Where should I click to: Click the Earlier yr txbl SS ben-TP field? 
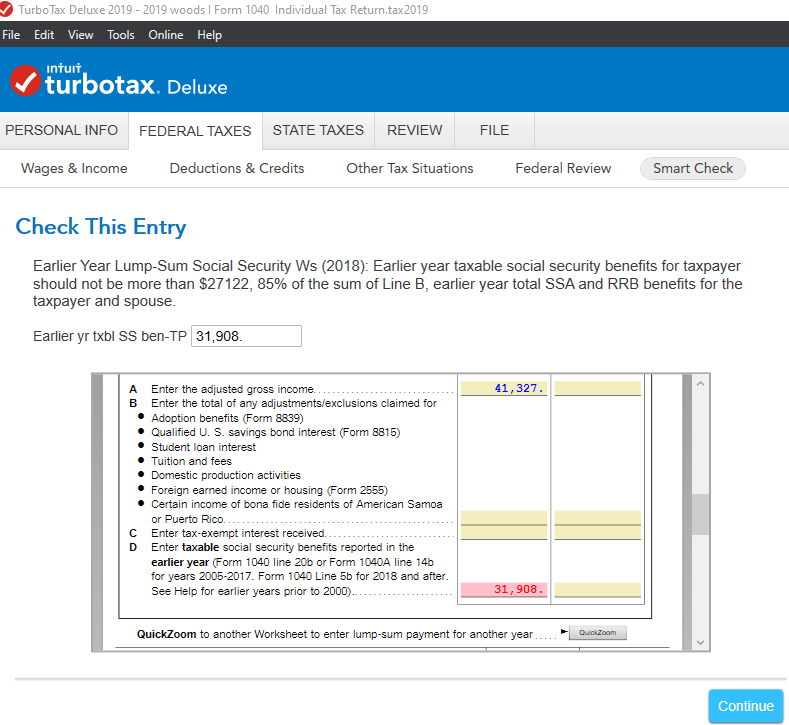[x=246, y=336]
